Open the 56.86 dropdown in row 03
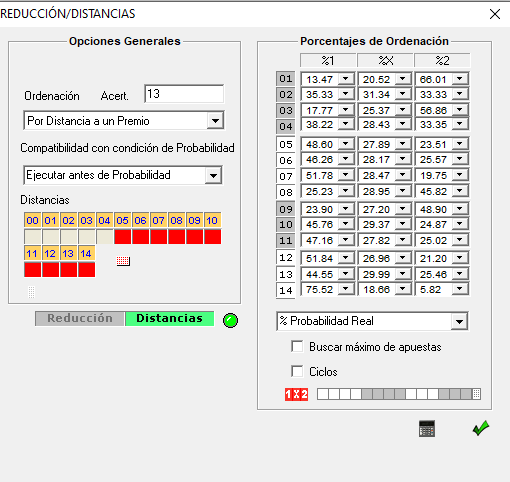 point(460,110)
